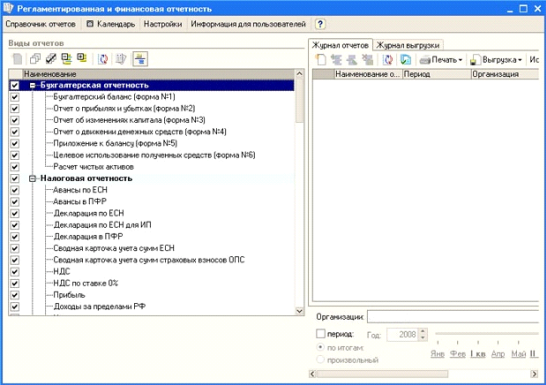Screen dimensions: 546x385
Task: Uncheck Бухгалтерский баланс (форма №1) checkbox
Action: 15,97
